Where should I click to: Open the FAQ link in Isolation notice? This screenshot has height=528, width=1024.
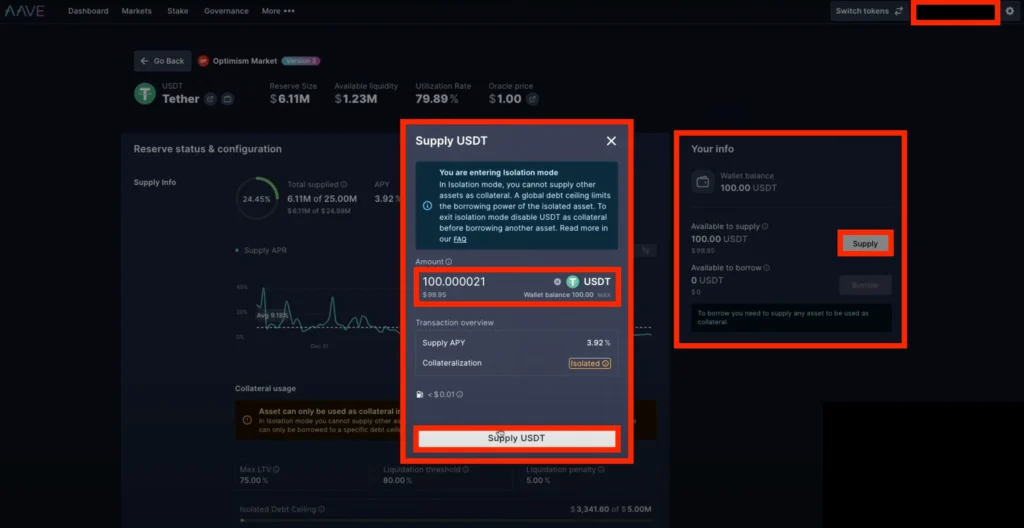pyautogui.click(x=459, y=239)
